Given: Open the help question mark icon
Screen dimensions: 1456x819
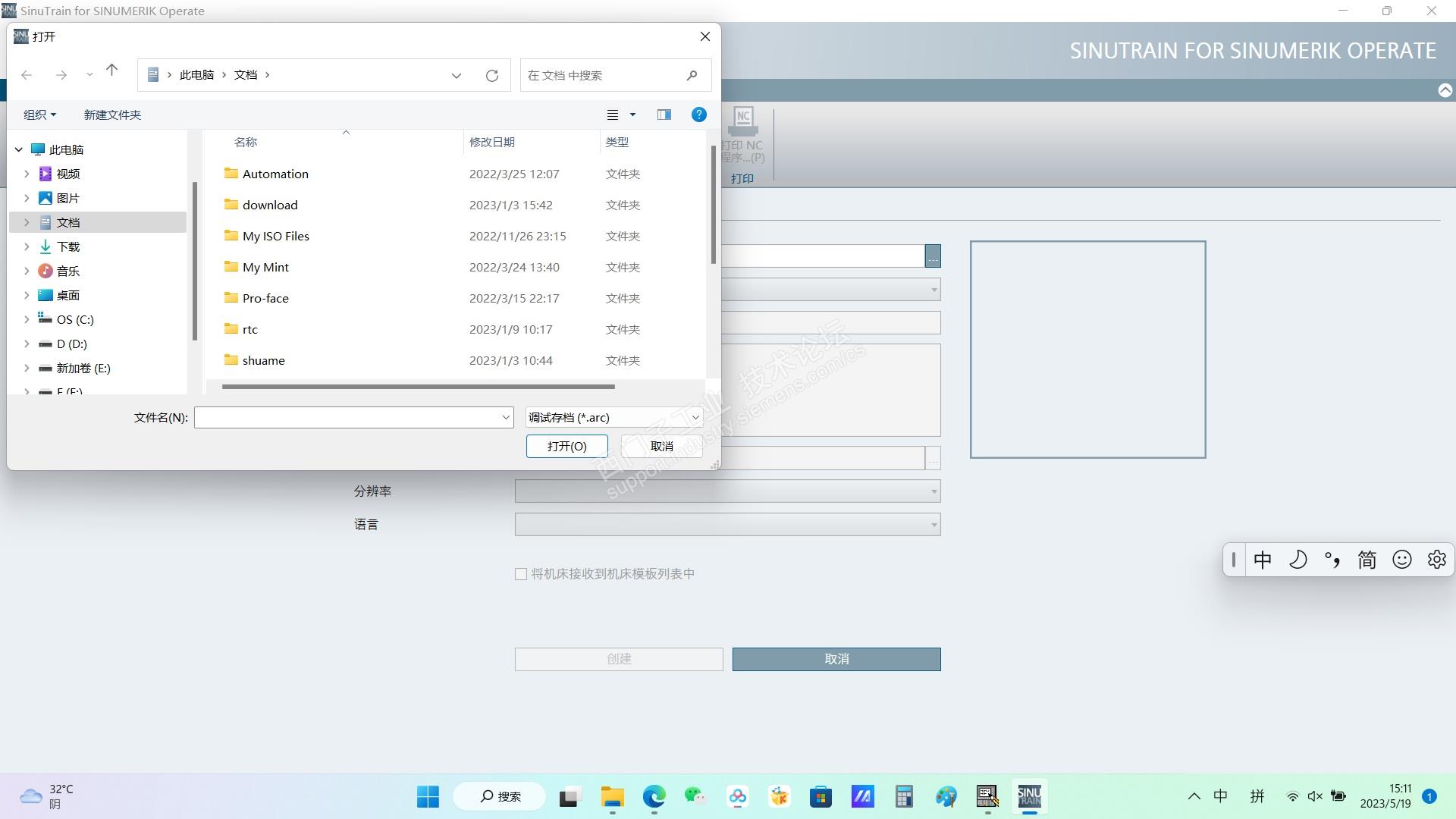Looking at the screenshot, I should click(x=698, y=115).
